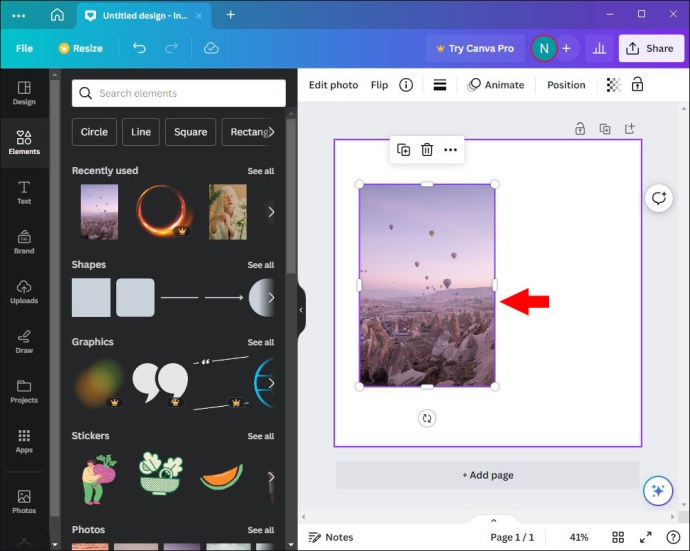Add the salad bowl sticker

coord(160,474)
